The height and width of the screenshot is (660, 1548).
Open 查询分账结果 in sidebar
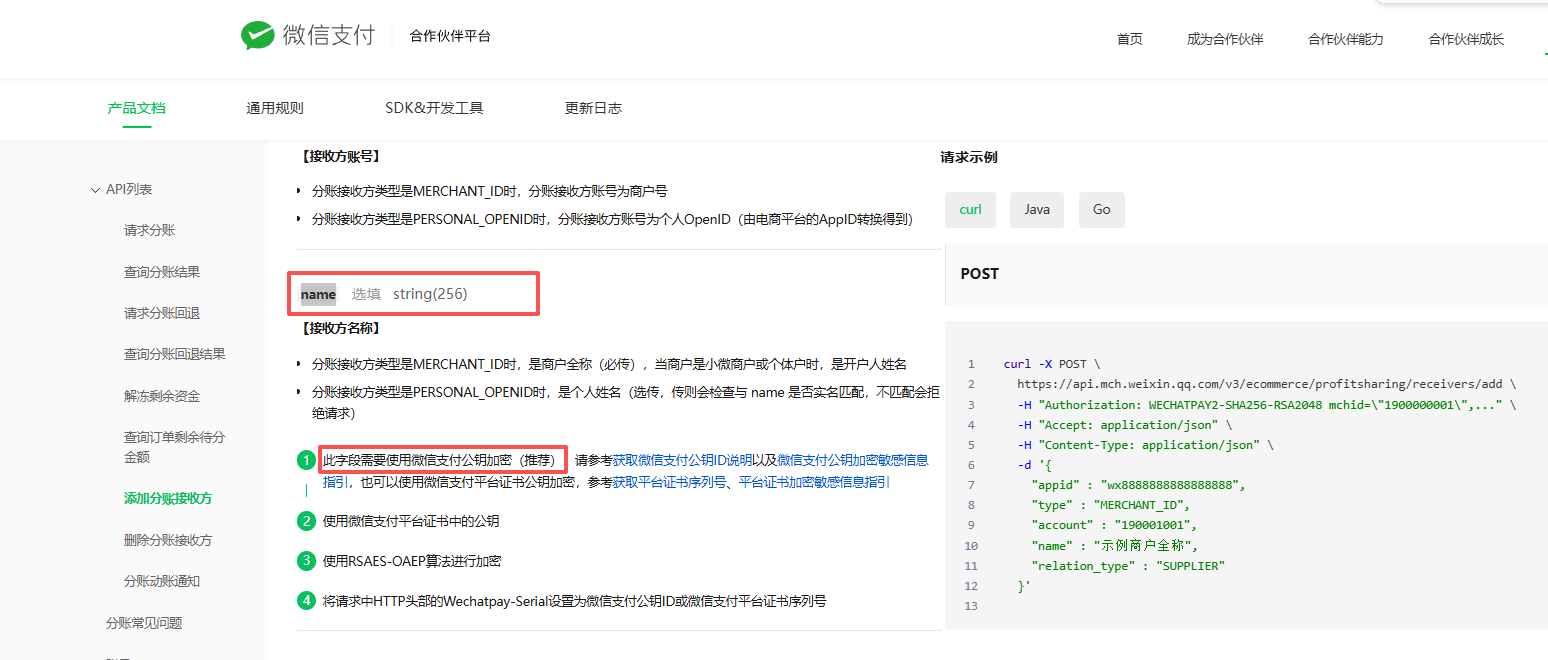(162, 272)
